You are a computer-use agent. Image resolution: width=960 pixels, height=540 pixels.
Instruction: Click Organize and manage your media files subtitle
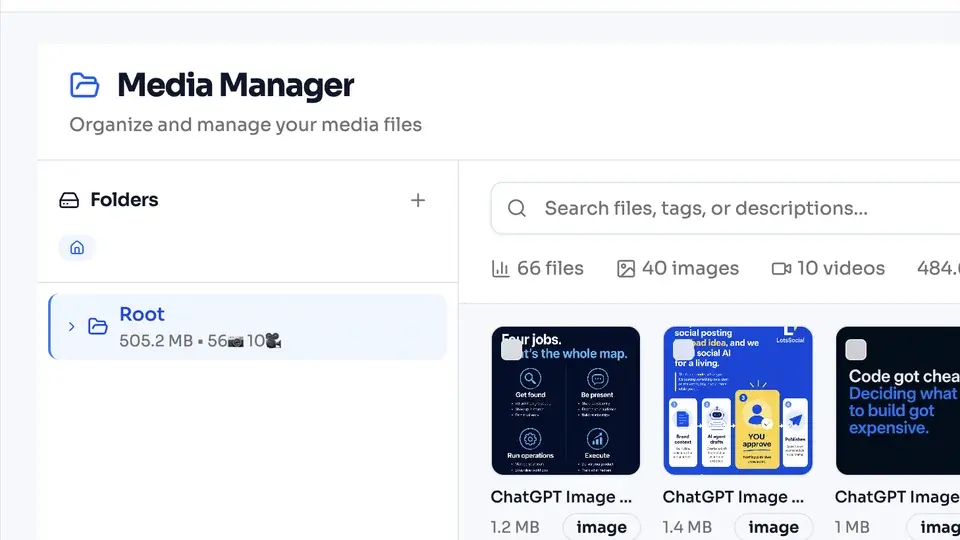246,125
